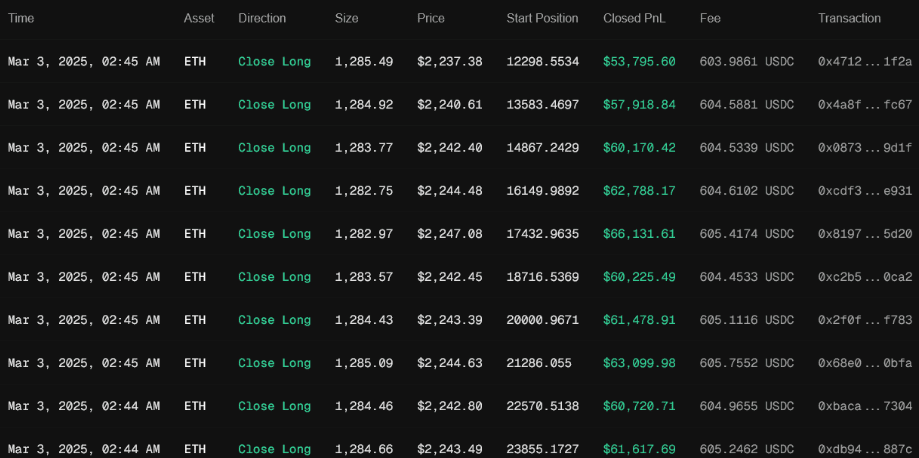Open the 0xbaca transaction hash link
Image resolution: width=919 pixels, height=458 pixels.
(865, 406)
